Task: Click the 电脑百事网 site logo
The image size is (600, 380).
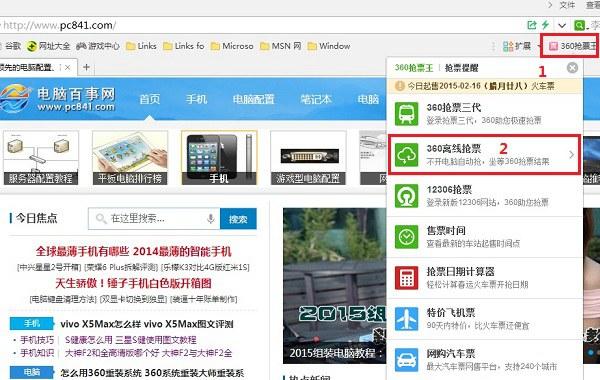Action: (57, 98)
